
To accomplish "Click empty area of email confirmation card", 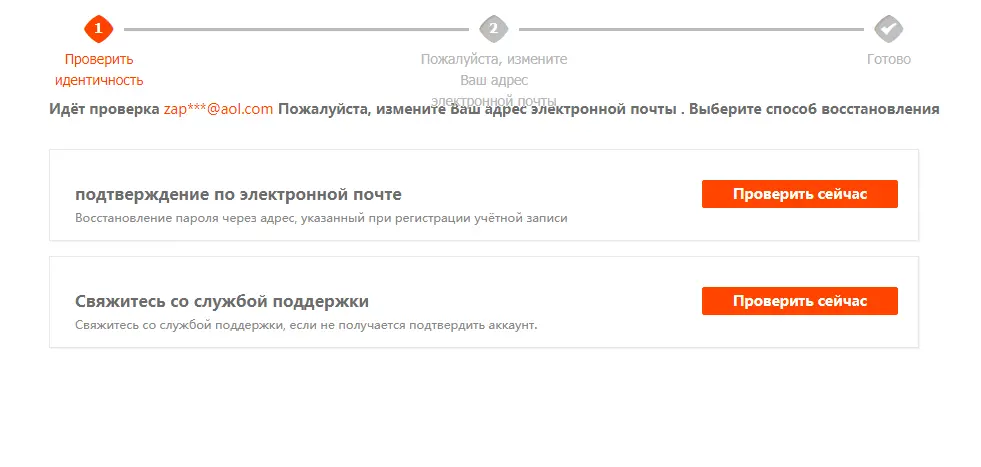I will click(x=626, y=168).
